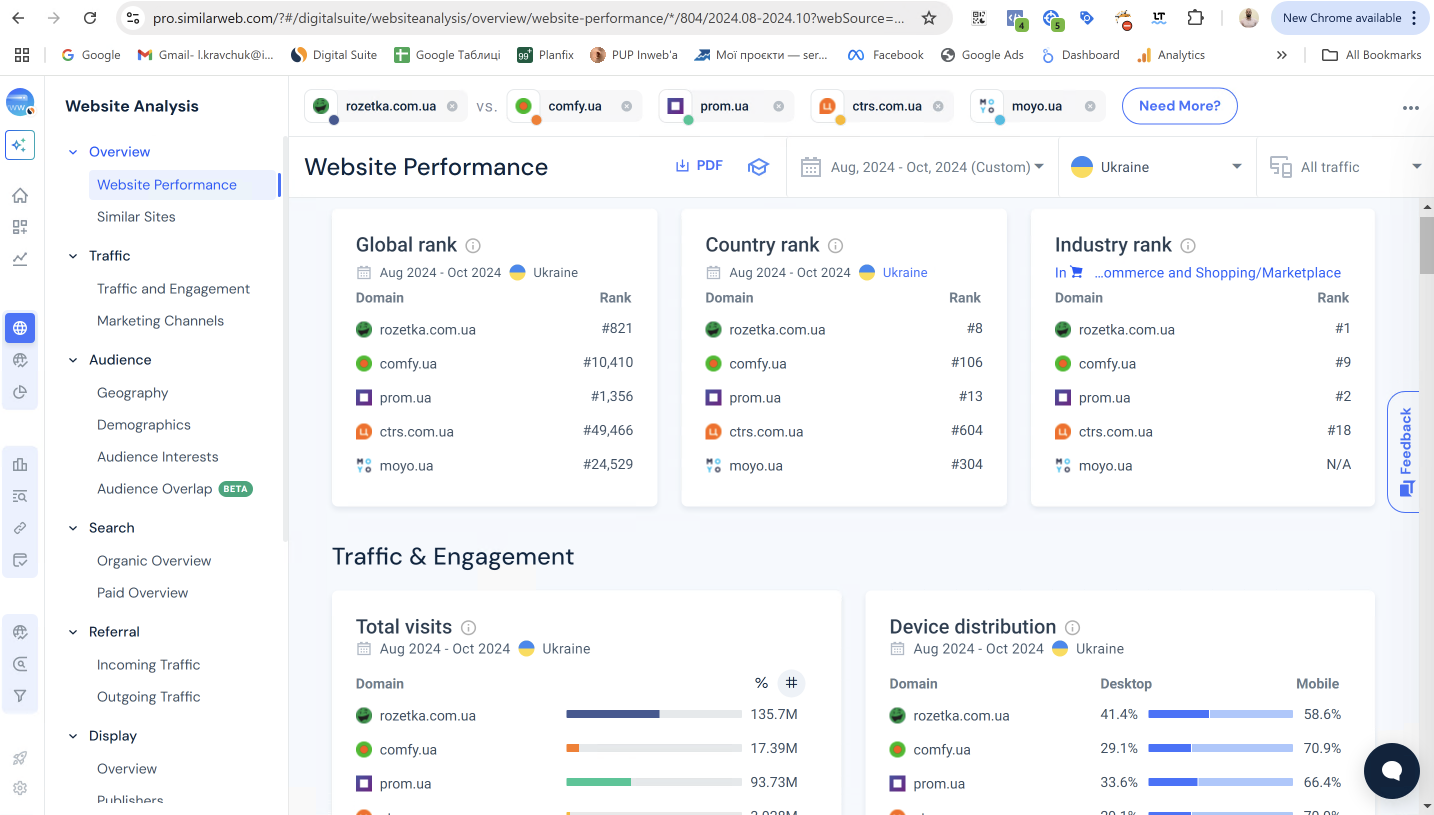Open Similar Sites page

pyautogui.click(x=136, y=217)
